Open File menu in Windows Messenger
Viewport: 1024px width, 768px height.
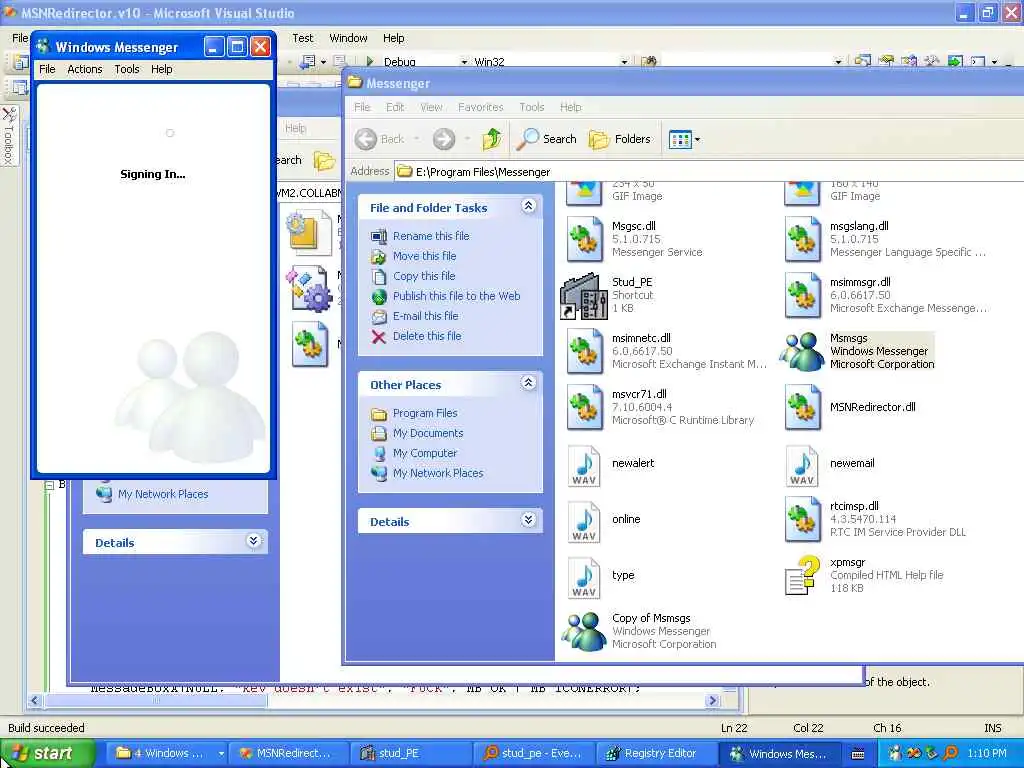47,69
